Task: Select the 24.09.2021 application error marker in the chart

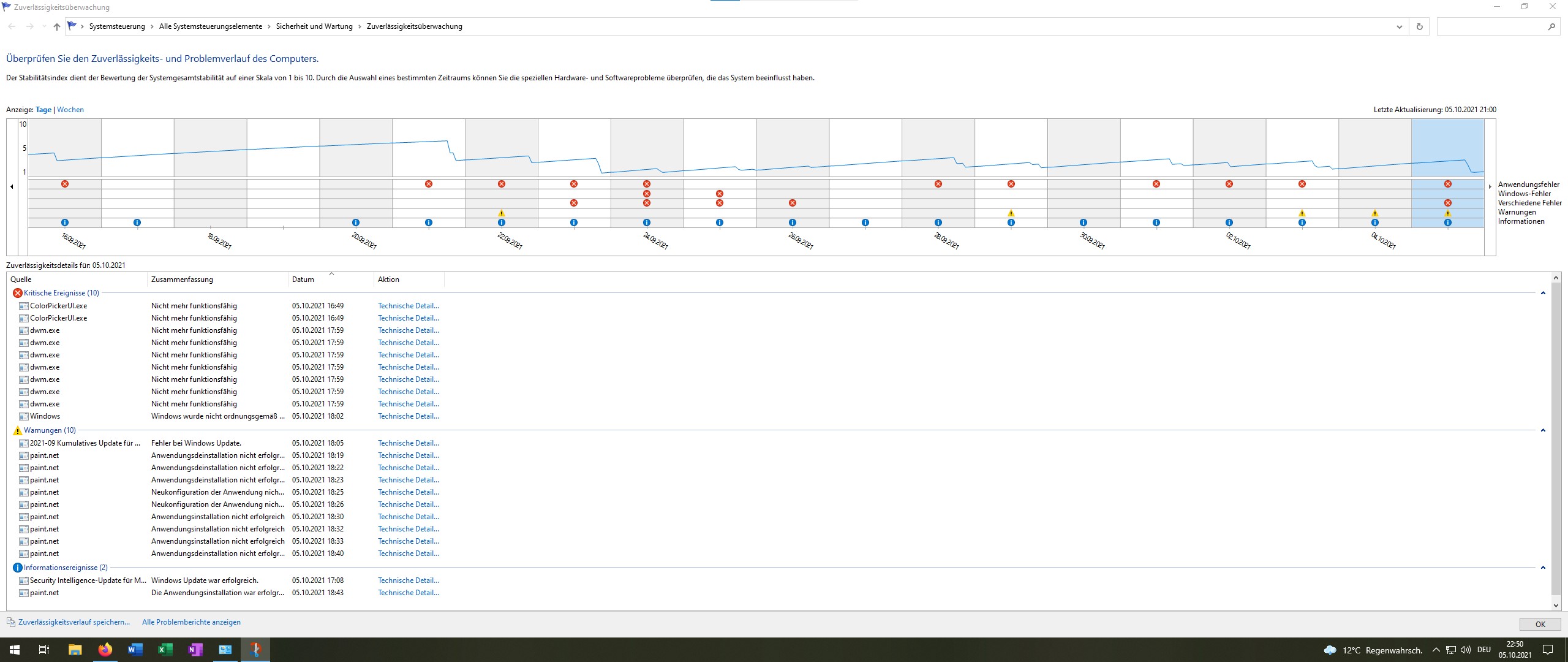Action: pyautogui.click(x=647, y=184)
